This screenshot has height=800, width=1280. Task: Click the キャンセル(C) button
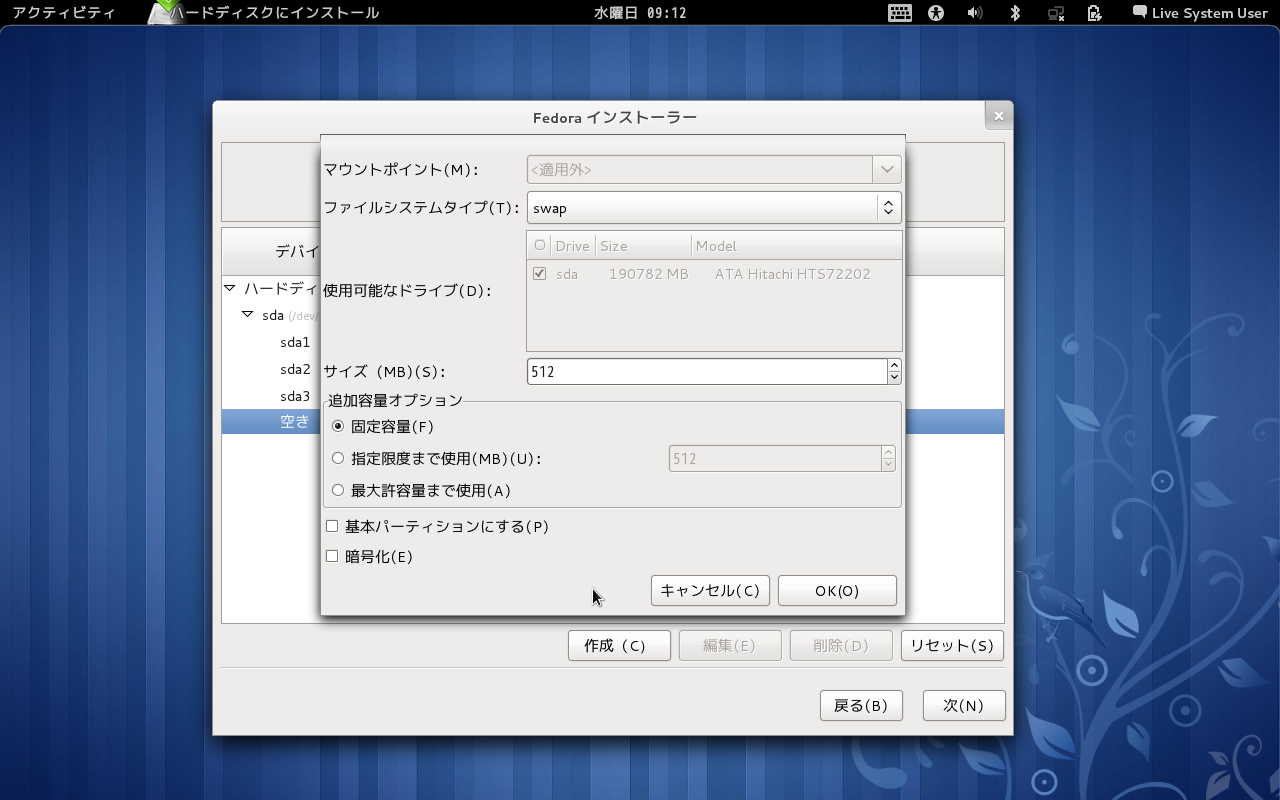click(x=711, y=590)
